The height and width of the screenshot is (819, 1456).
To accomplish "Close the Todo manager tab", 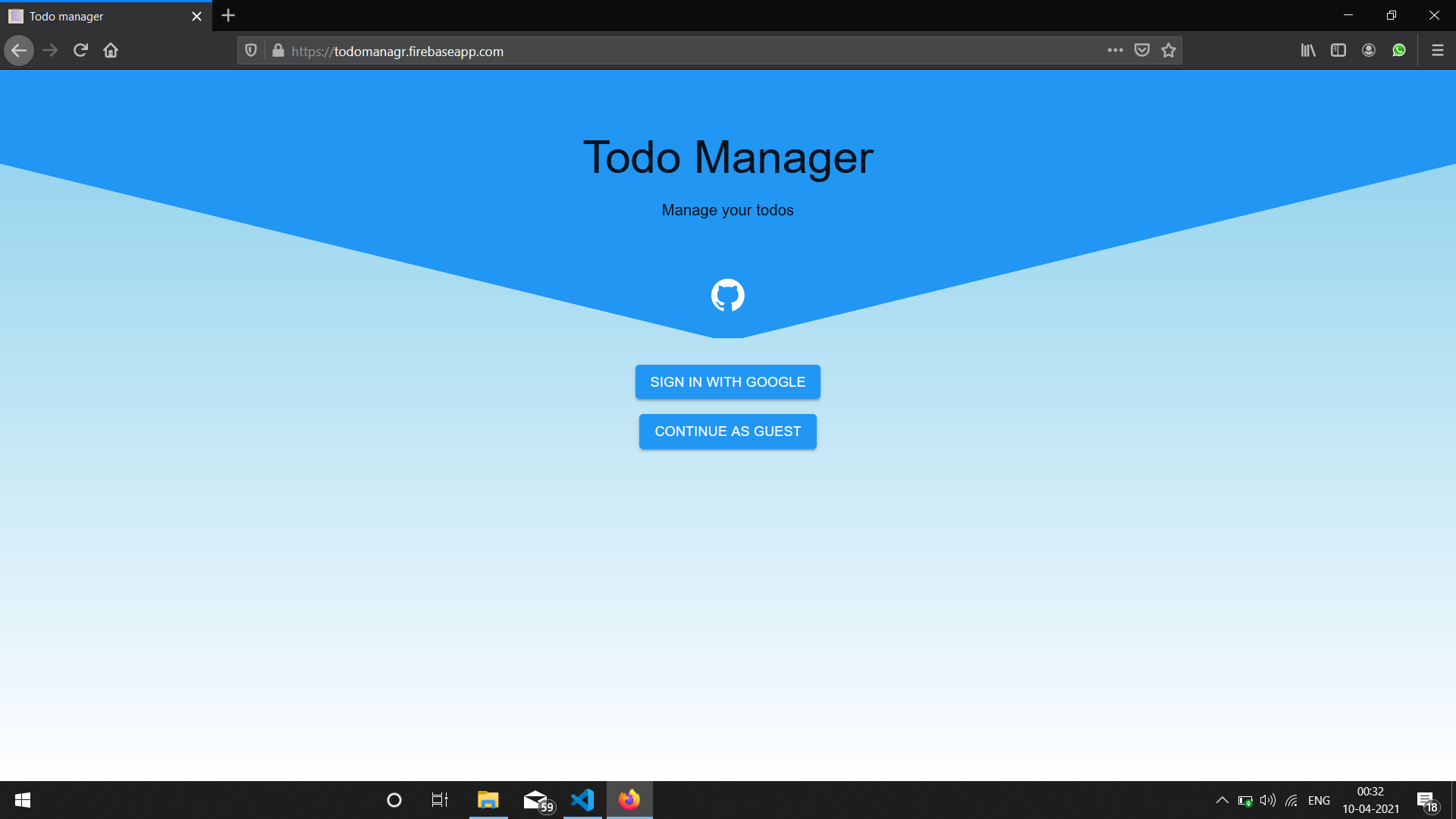I will (196, 16).
